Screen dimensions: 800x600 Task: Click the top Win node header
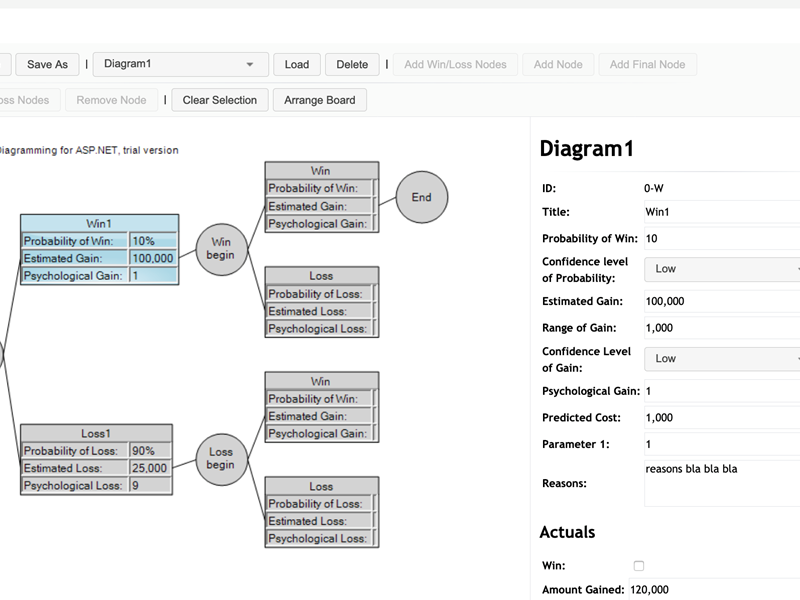321,171
